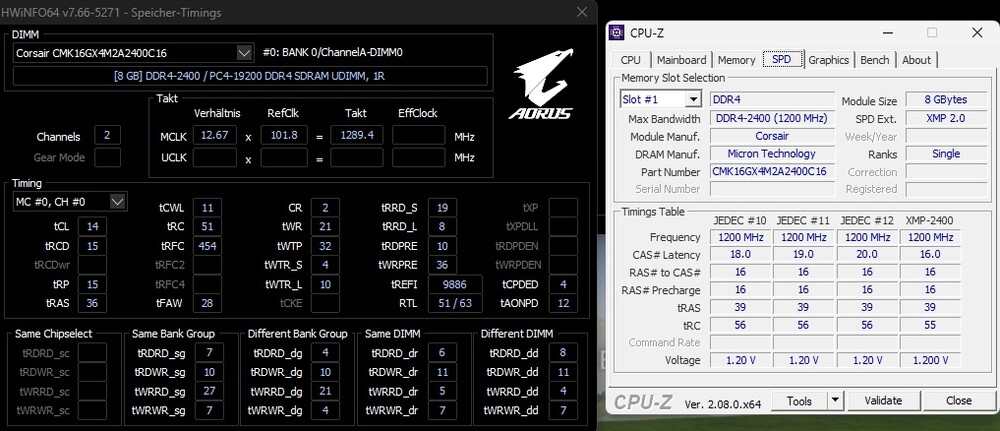Viewport: 1000px width, 431px height.
Task: Switch to the Memory tab
Action: coord(737,60)
